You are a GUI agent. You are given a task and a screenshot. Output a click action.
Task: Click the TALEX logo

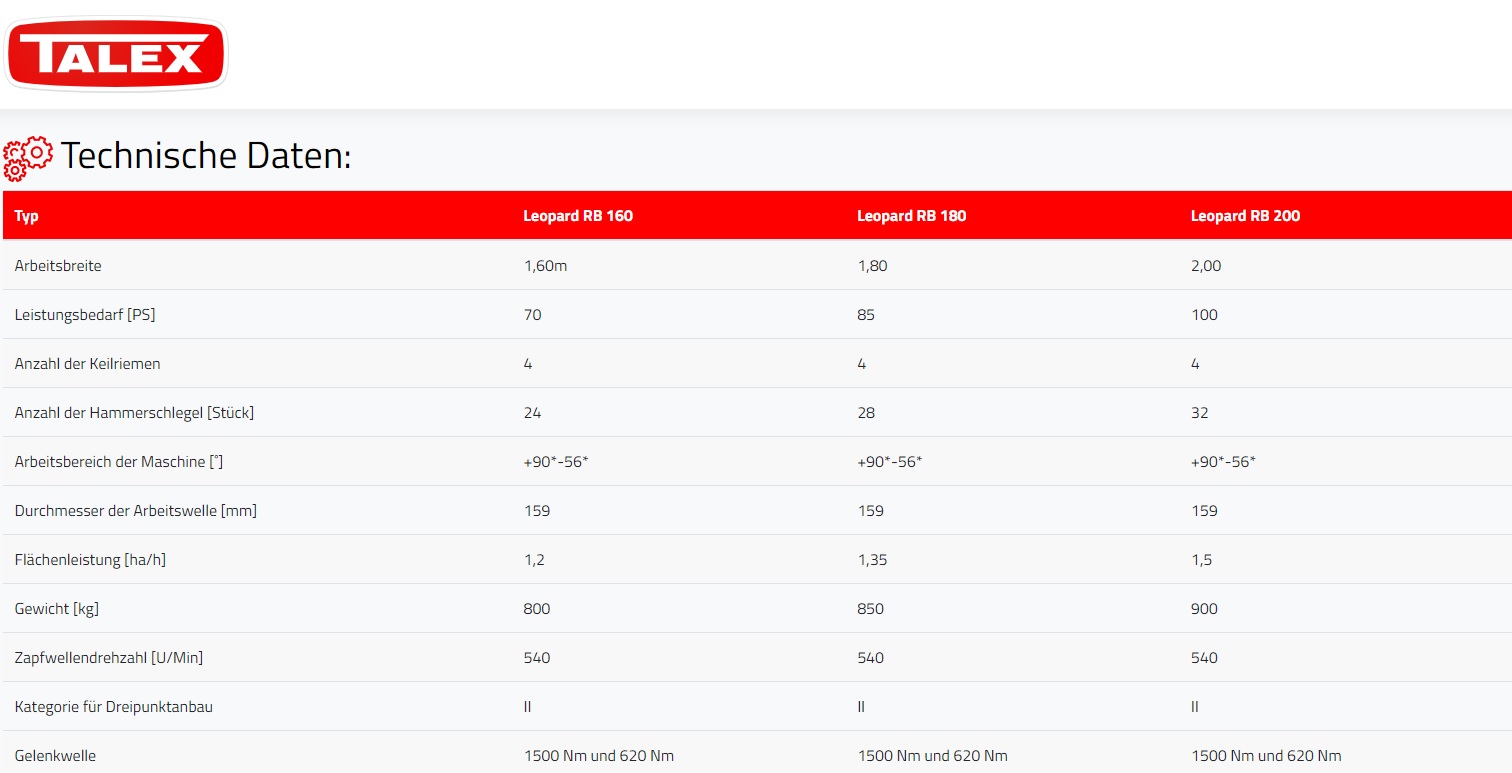[116, 54]
